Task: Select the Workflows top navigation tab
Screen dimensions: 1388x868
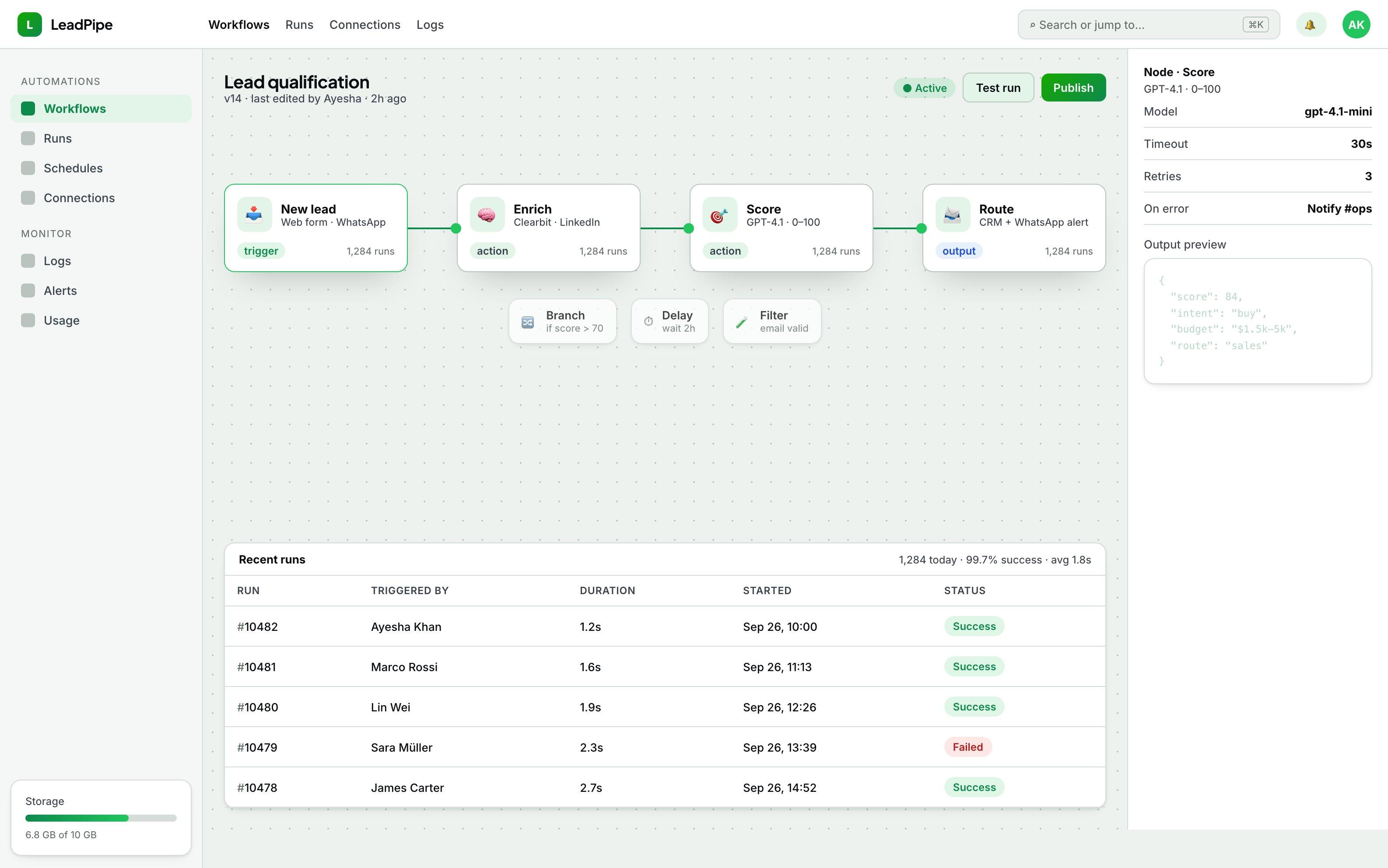Action: coord(239,24)
